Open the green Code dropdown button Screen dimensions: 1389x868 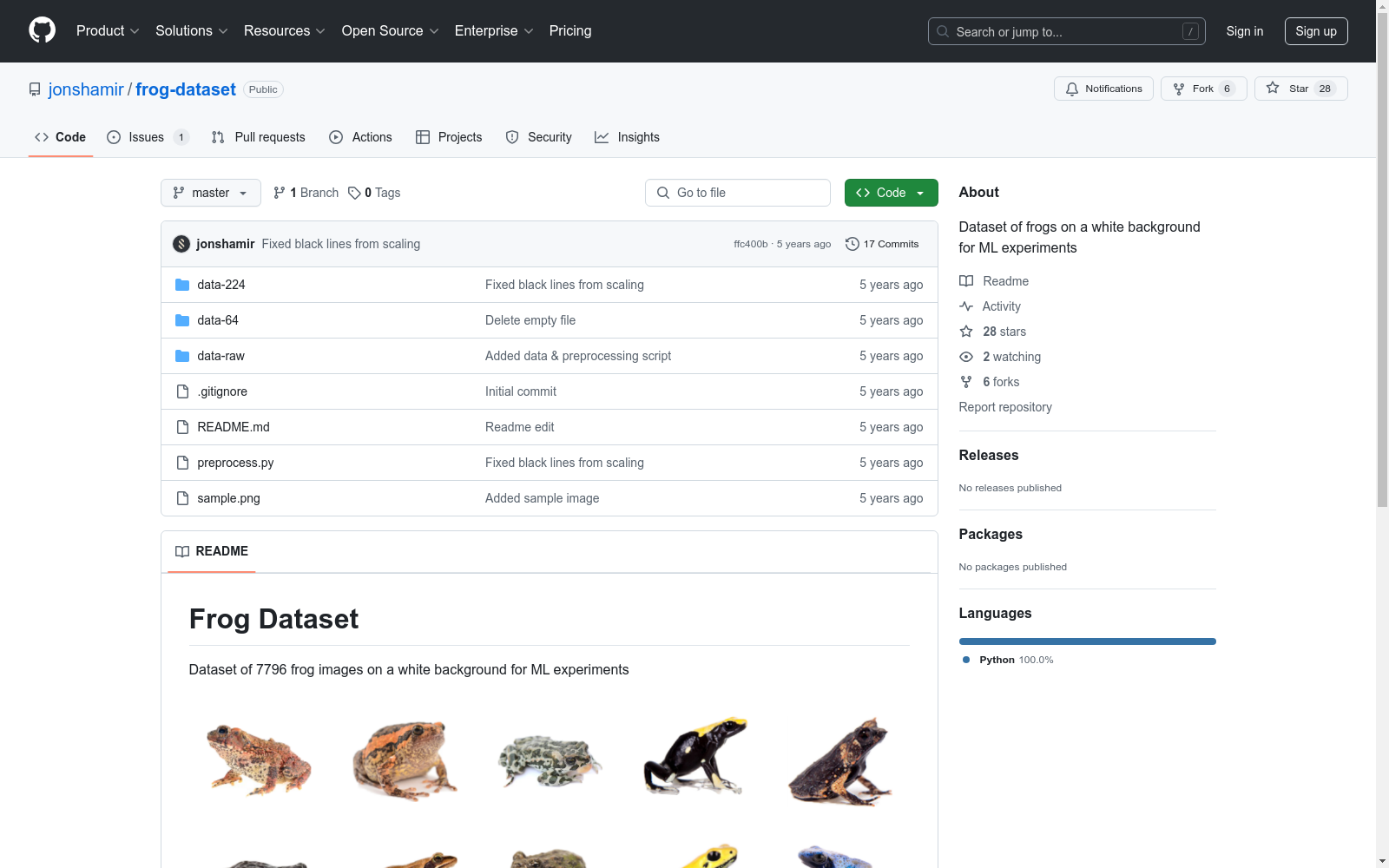coord(891,193)
